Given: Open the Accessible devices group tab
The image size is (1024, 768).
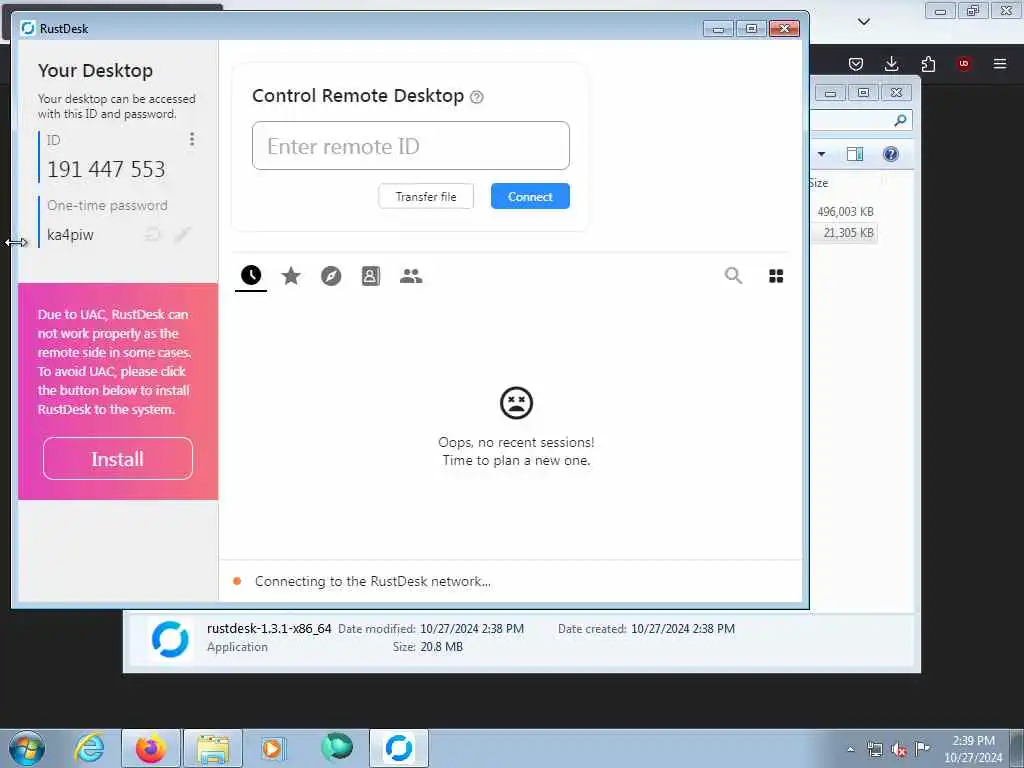Looking at the screenshot, I should coord(411,276).
